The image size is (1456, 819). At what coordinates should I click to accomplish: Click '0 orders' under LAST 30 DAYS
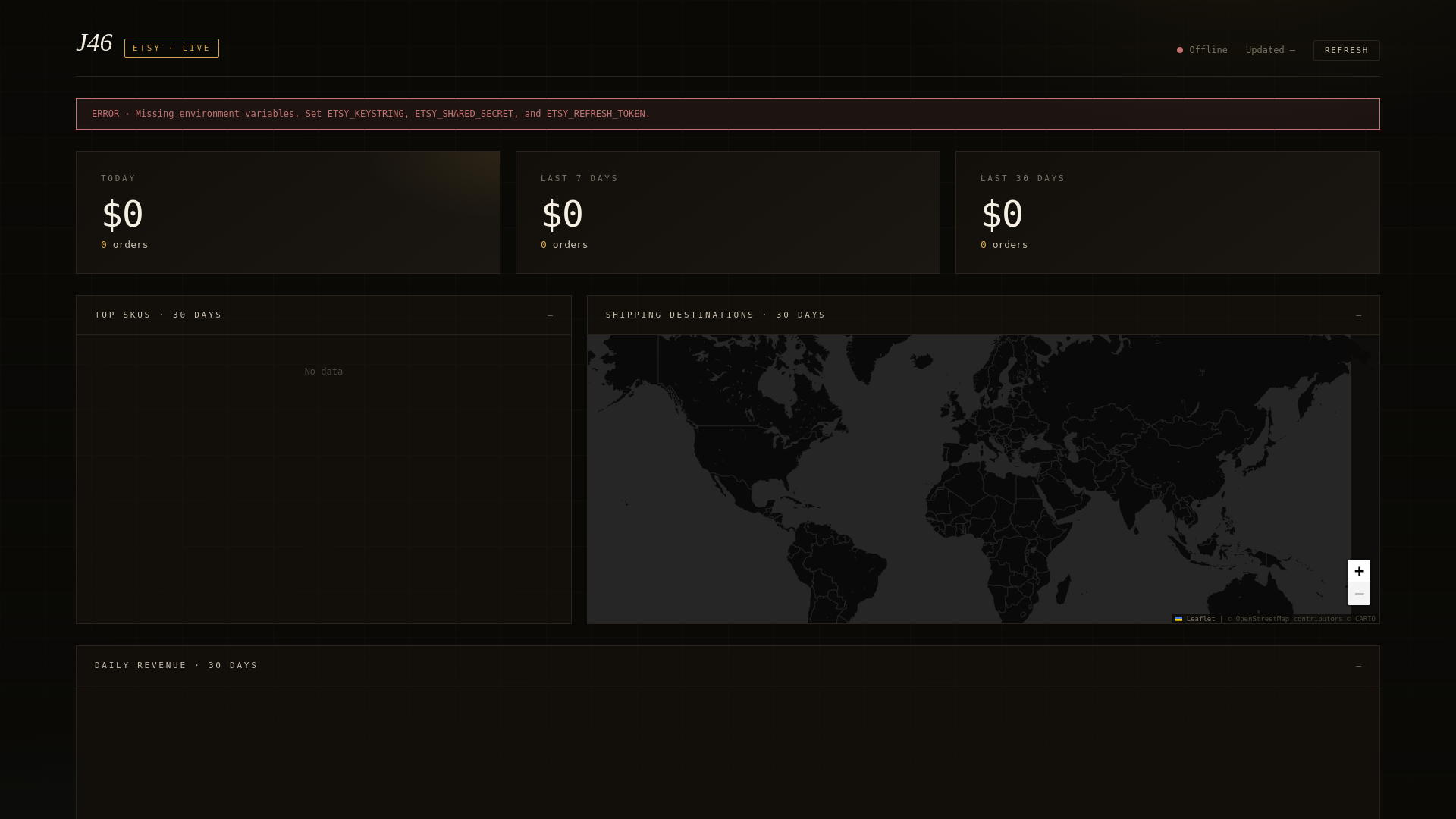point(1004,245)
